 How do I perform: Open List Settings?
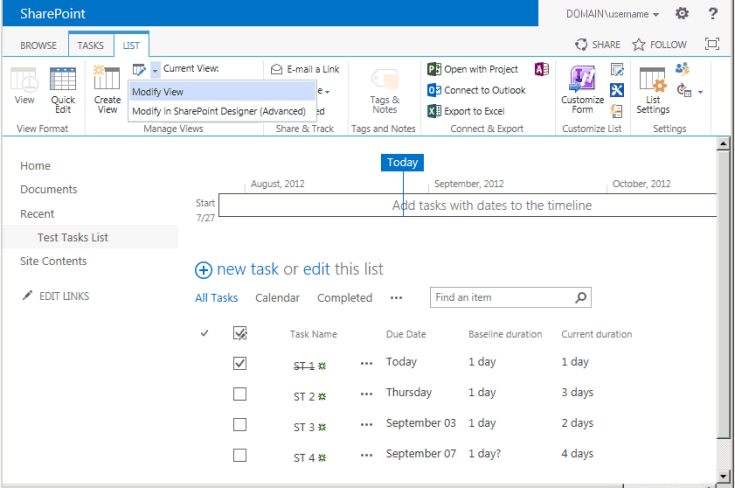[x=653, y=90]
